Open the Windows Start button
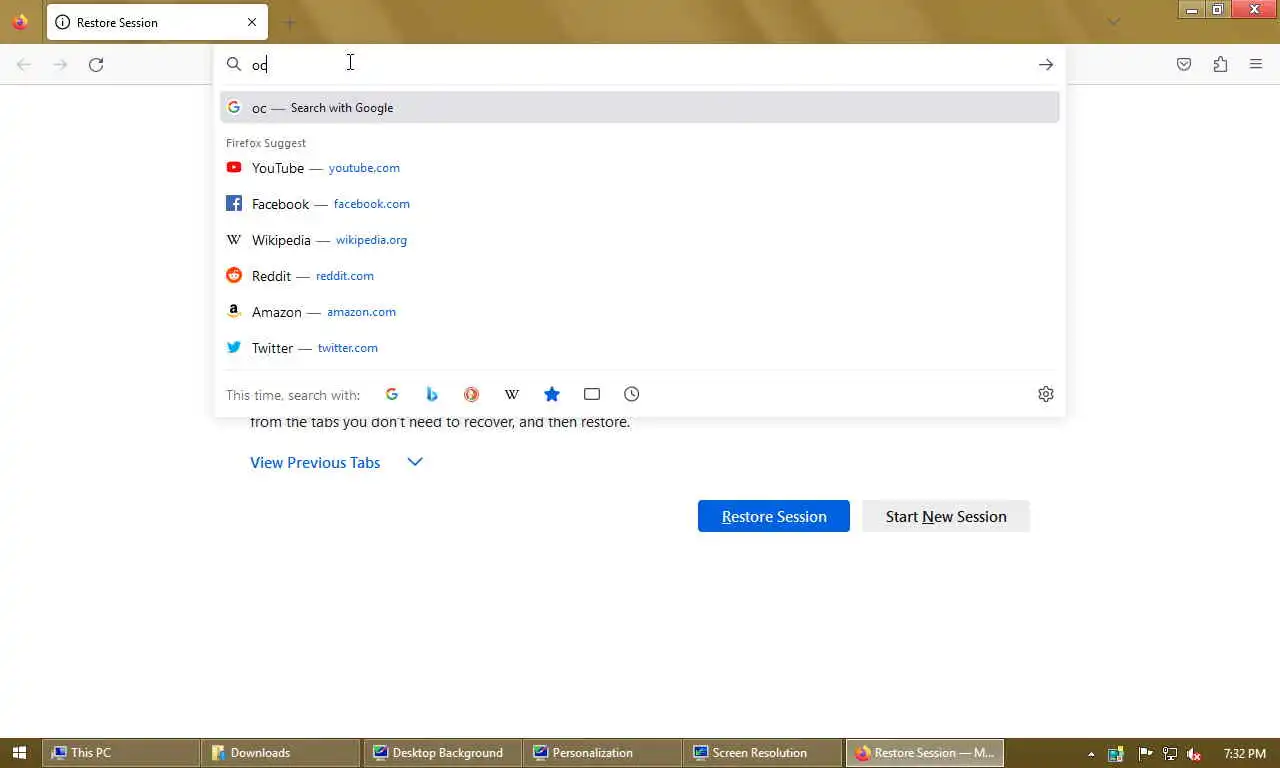 coord(19,753)
